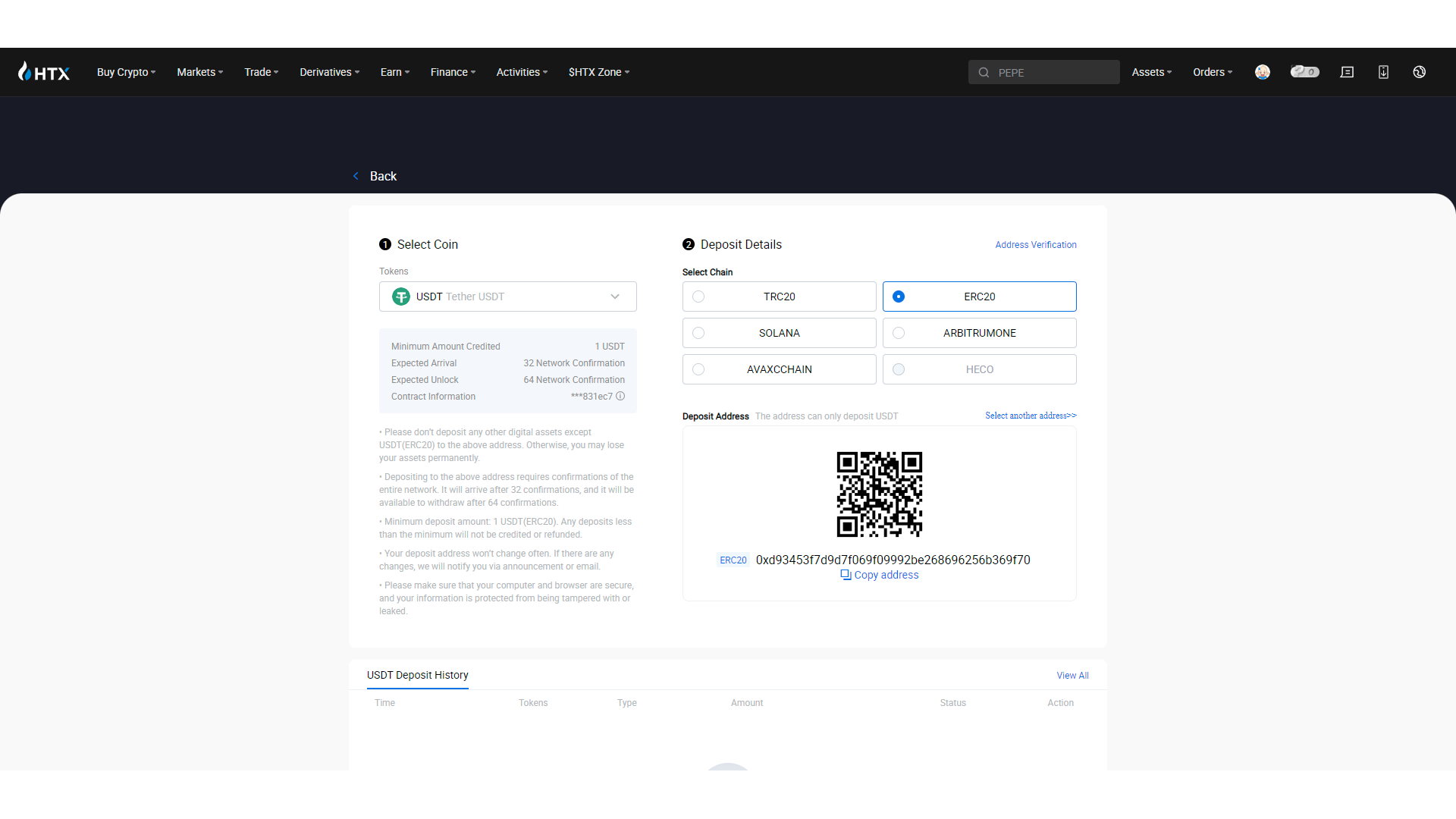Select the SOLANA chain option
This screenshot has height=819, width=1456.
coord(780,333)
